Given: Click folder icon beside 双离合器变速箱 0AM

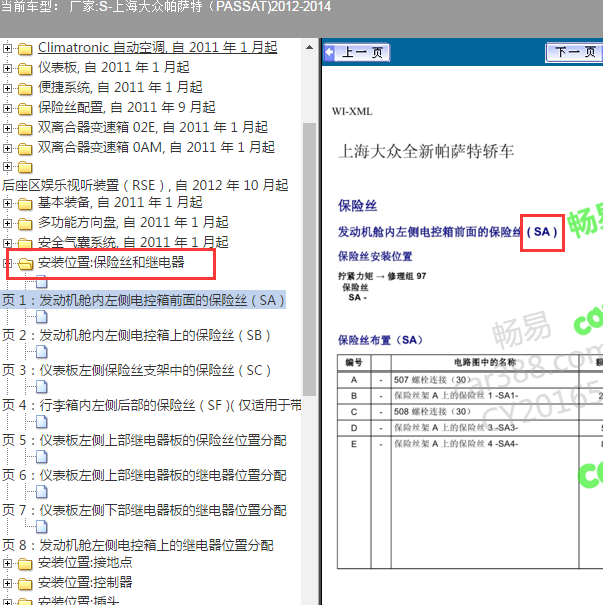Looking at the screenshot, I should [x=25, y=149].
